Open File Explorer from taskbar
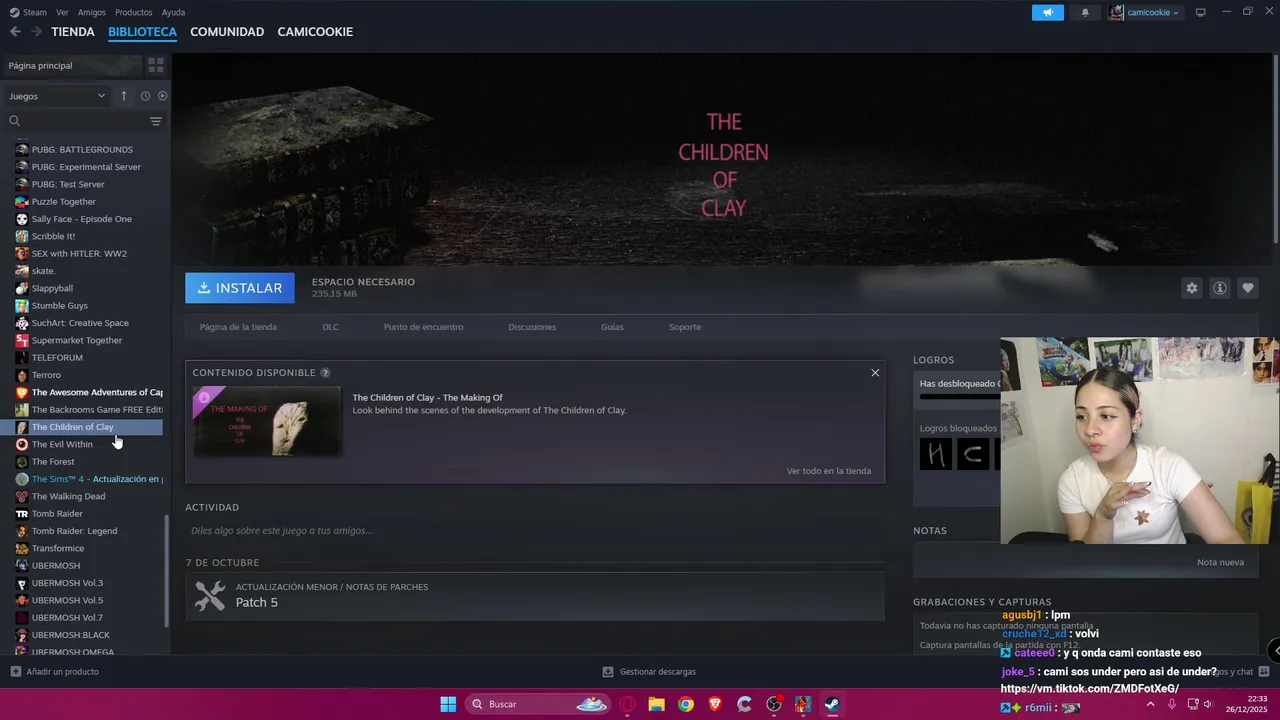 [x=657, y=704]
